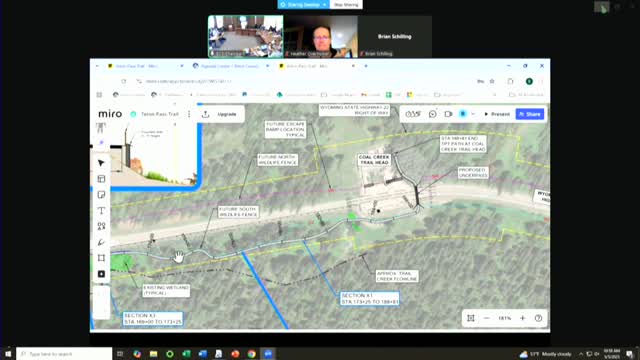The width and height of the screenshot is (640, 360).
Task: Open the board options three-dot menu
Action: pyautogui.click(x=189, y=114)
